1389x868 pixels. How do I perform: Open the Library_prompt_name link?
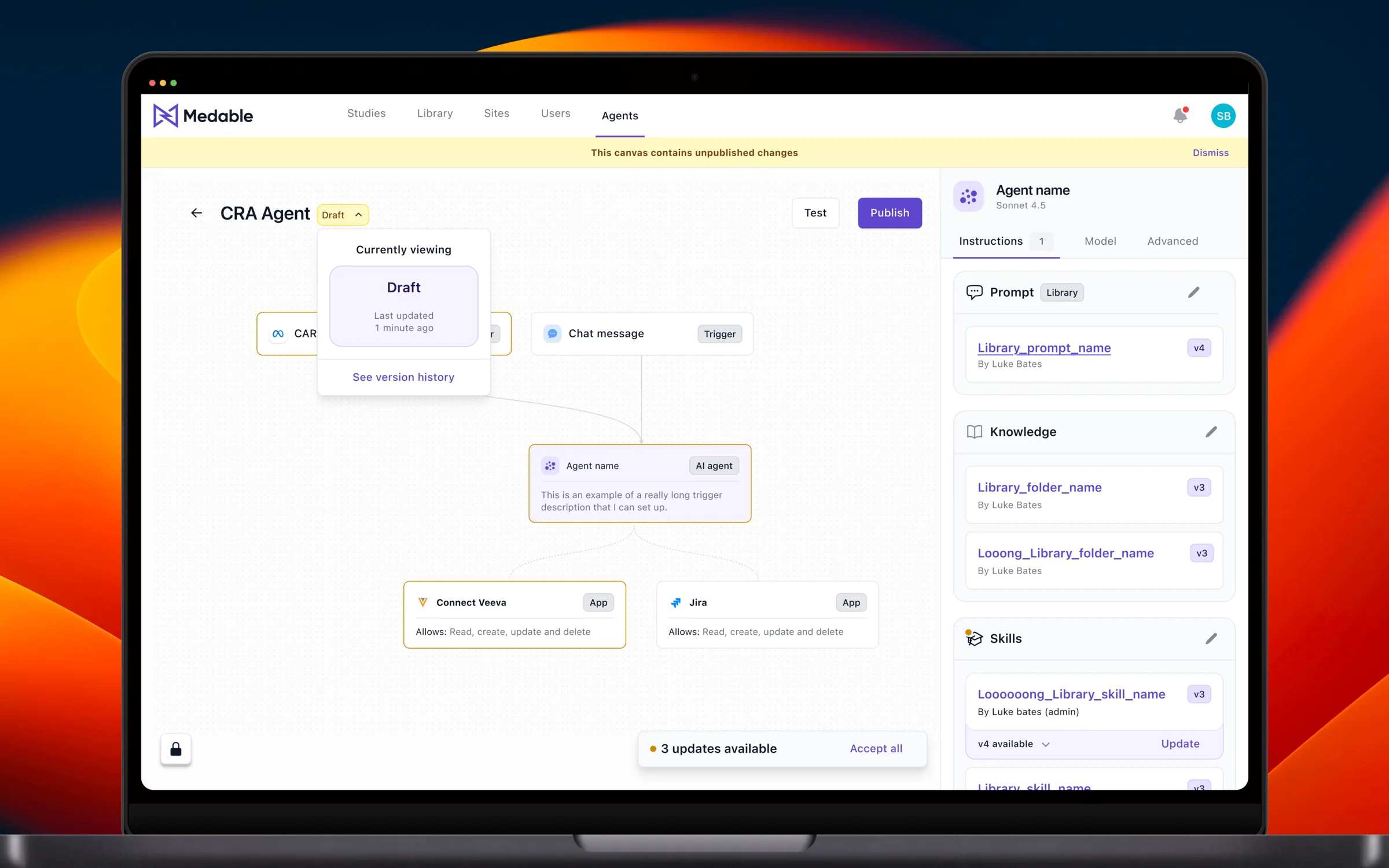pos(1044,348)
